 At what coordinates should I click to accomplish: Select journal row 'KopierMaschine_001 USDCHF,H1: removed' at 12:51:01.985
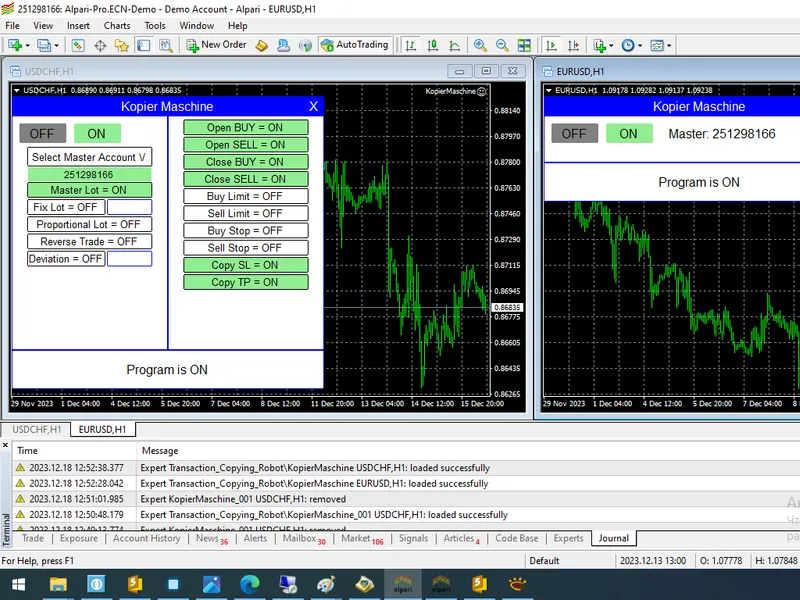tap(406, 499)
